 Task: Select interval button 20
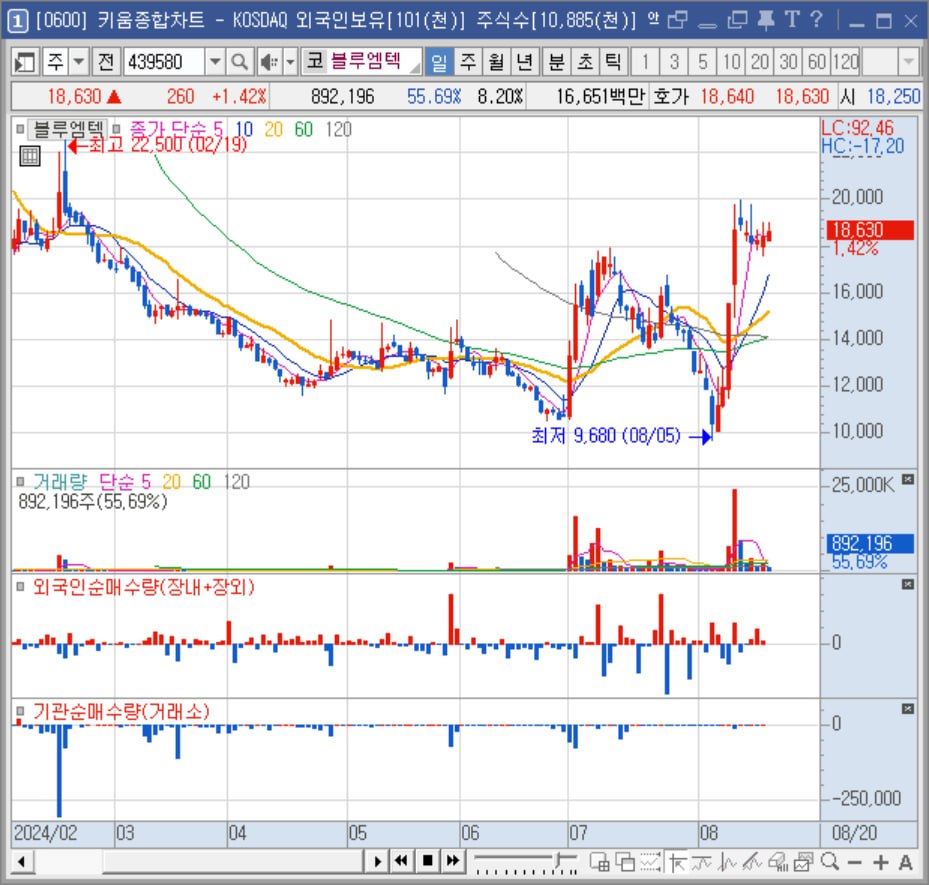[x=760, y=62]
